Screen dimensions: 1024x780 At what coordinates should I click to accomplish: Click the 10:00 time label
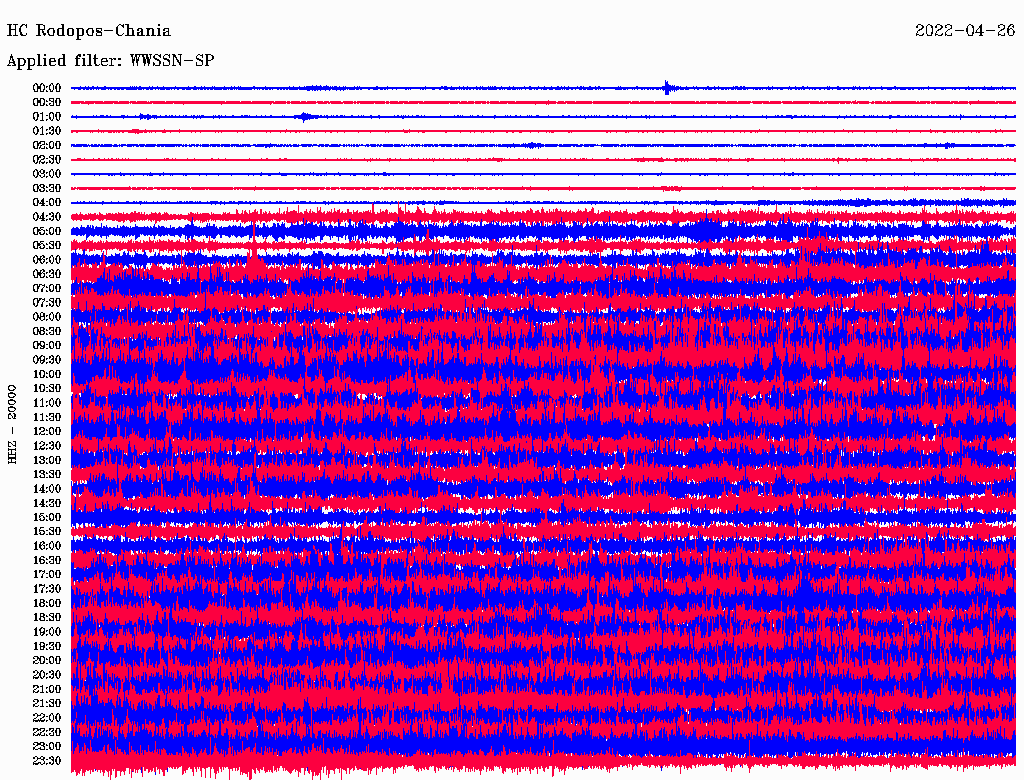47,374
